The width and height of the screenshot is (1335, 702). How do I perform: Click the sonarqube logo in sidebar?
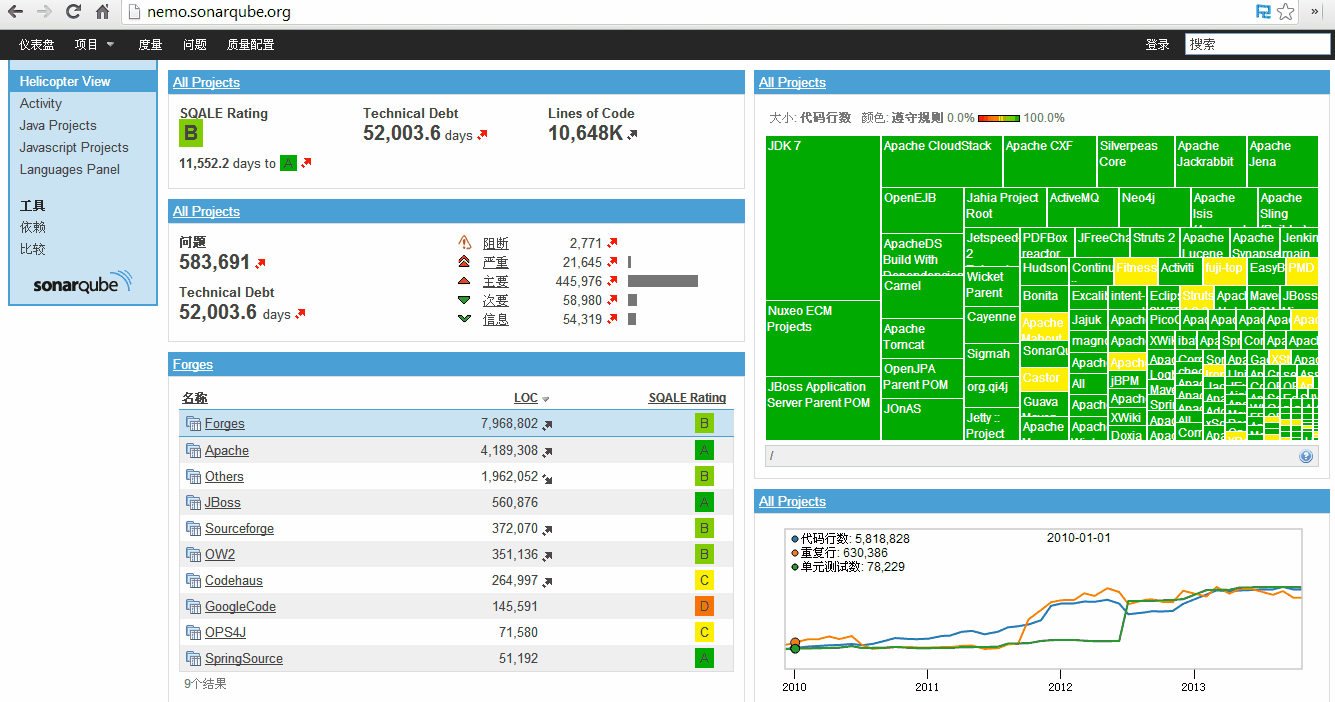(83, 283)
